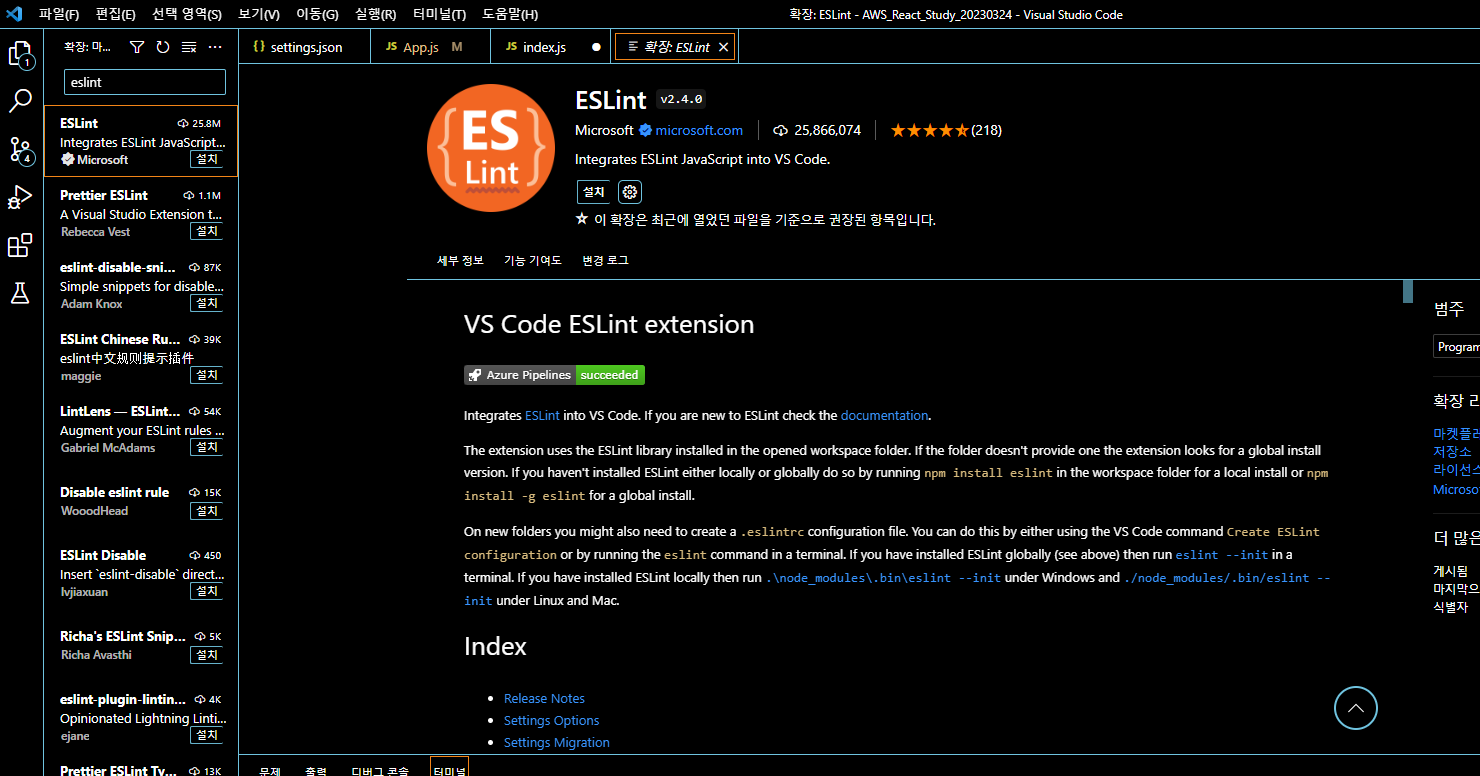
Task: Select the Extensions view icon in activity bar
Action: click(20, 246)
